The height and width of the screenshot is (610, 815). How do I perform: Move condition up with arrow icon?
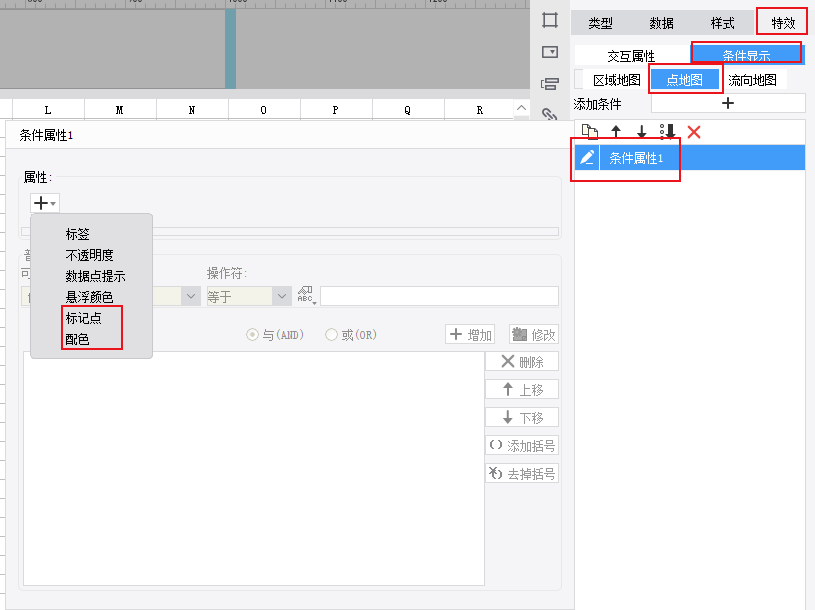pyautogui.click(x=616, y=131)
